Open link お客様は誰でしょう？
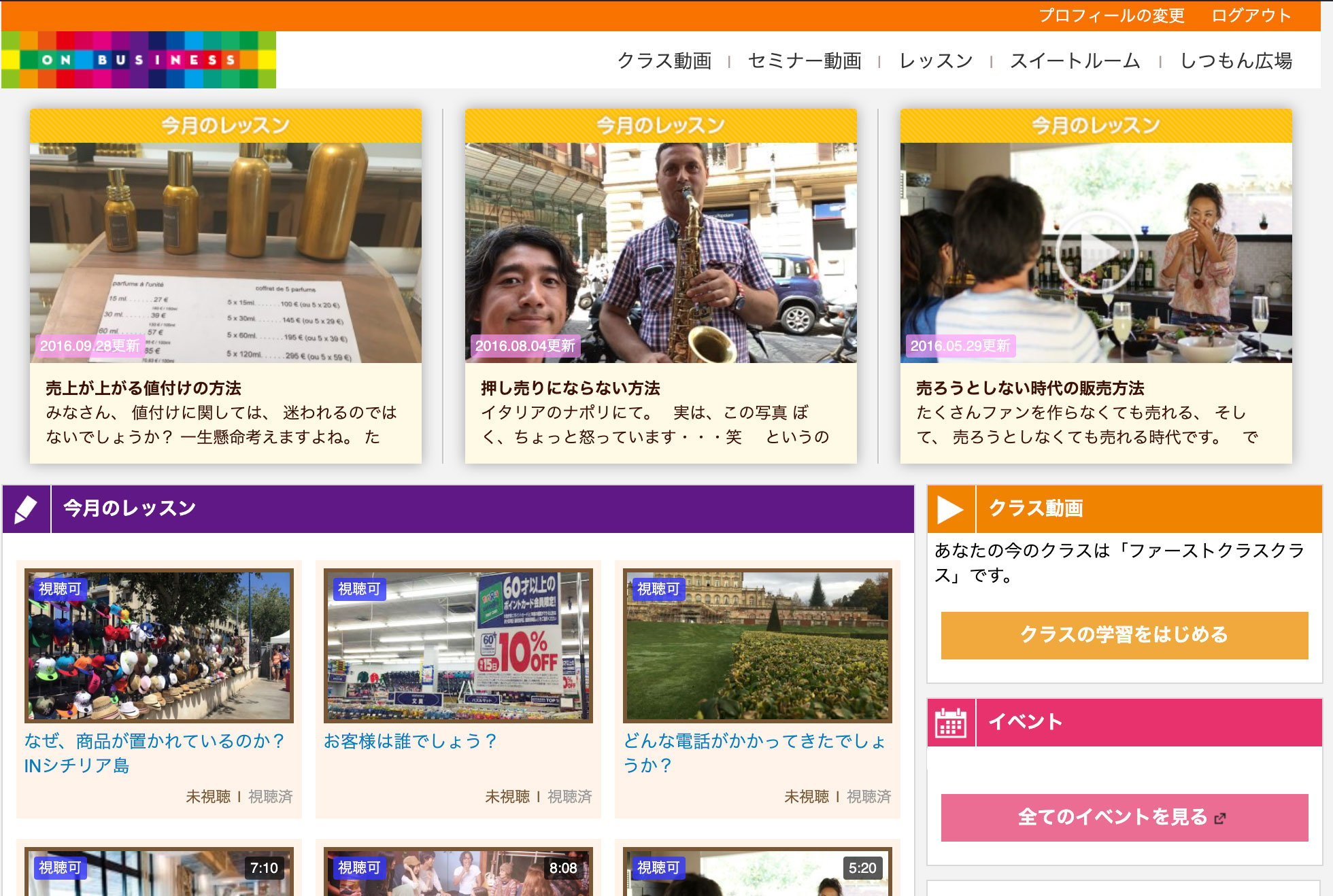The width and height of the screenshot is (1333, 896). click(x=411, y=741)
